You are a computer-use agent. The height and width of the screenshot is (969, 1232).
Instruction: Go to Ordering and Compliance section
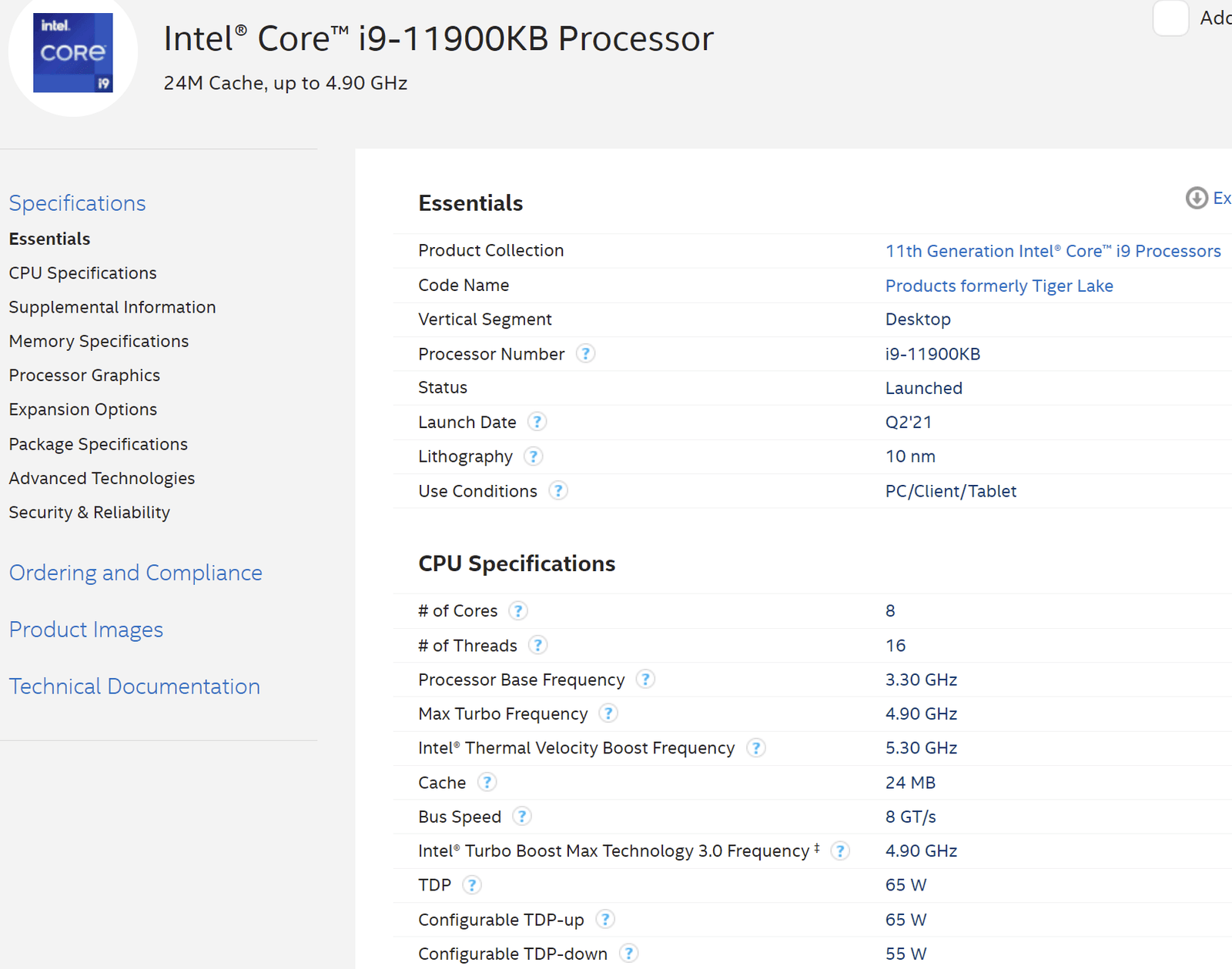(136, 573)
